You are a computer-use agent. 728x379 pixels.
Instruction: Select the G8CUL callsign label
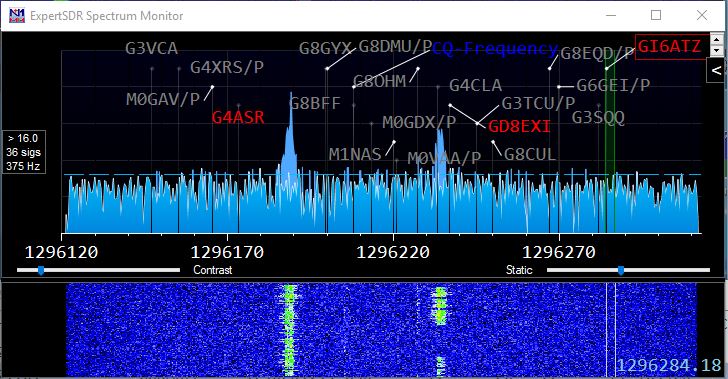[530, 154]
